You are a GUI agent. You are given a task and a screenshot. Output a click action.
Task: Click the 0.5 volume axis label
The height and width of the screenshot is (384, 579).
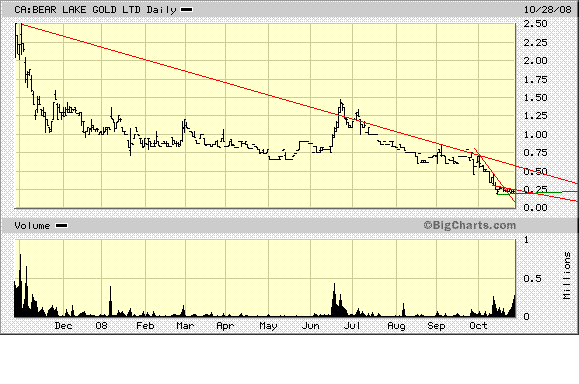[532, 278]
